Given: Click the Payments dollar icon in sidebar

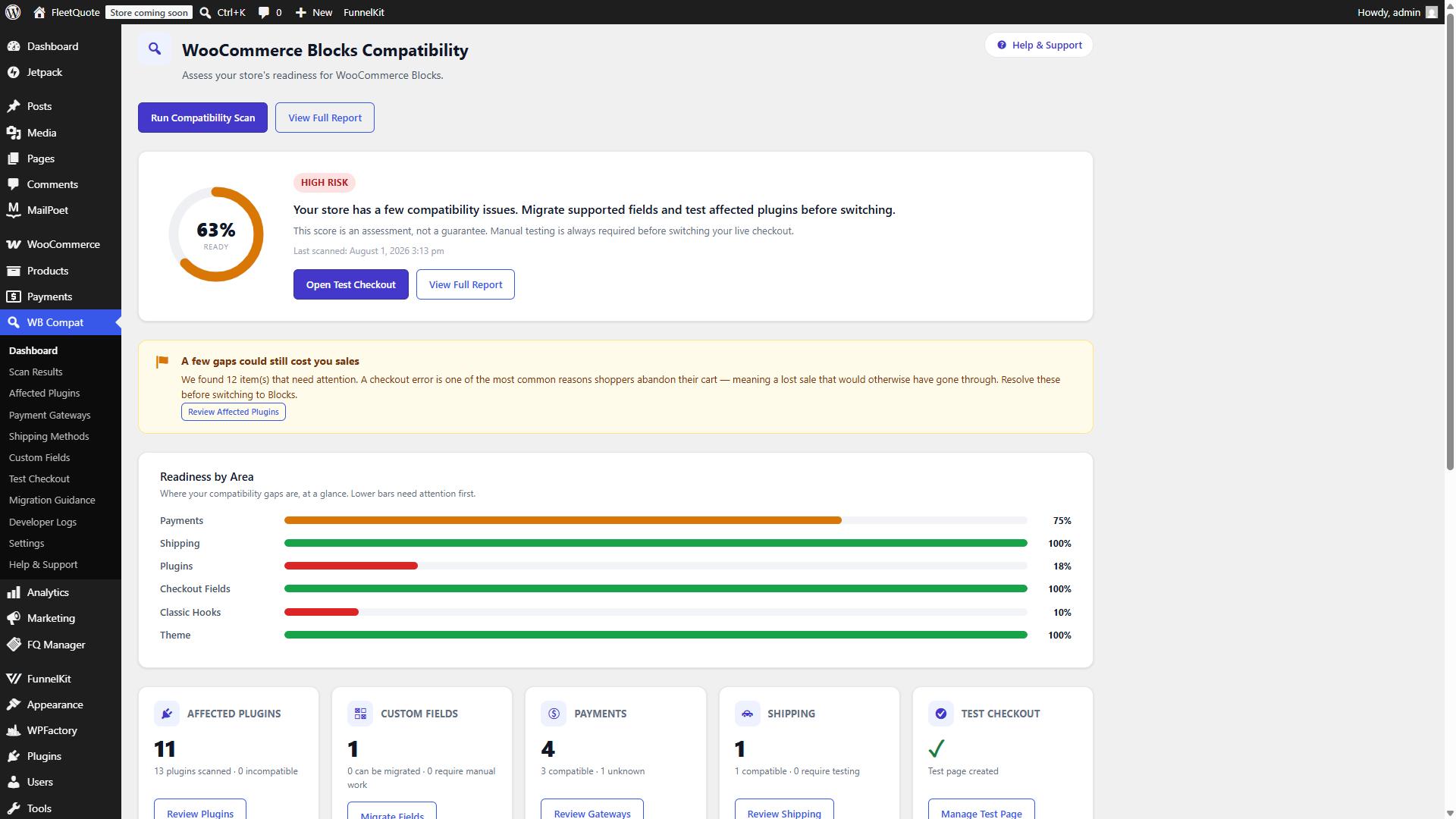Looking at the screenshot, I should coord(14,297).
